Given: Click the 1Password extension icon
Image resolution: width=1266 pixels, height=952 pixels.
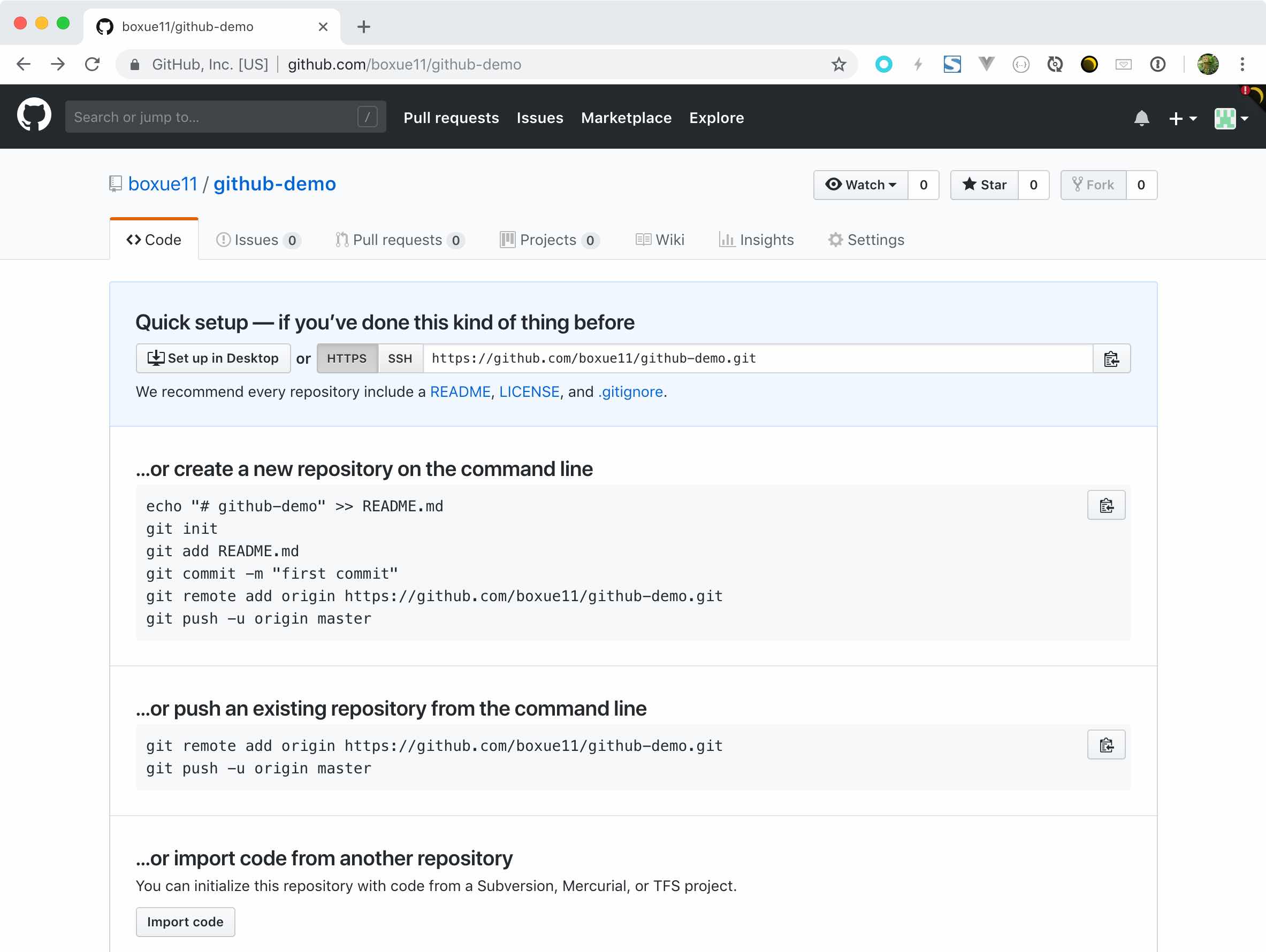Looking at the screenshot, I should click(x=1157, y=64).
